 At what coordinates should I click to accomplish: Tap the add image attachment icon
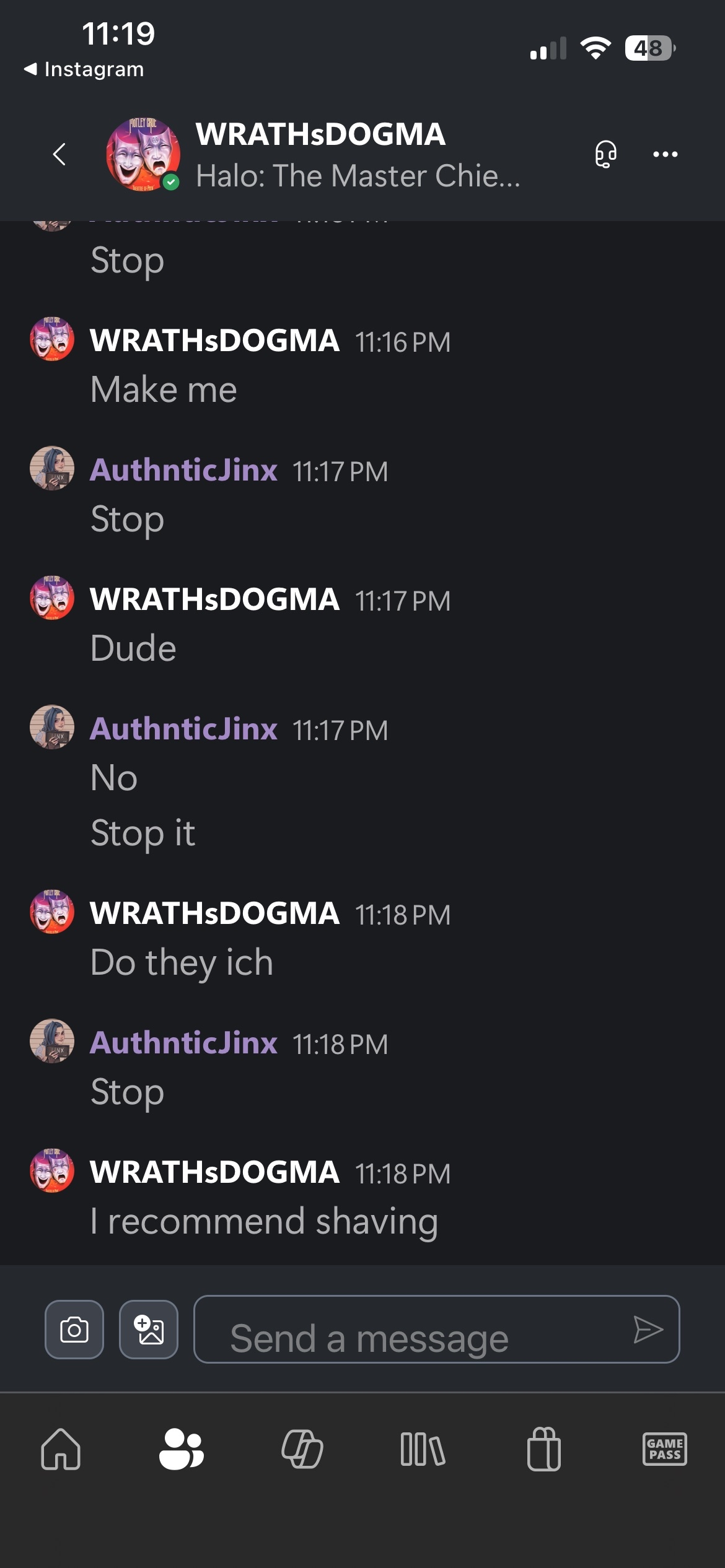point(149,1329)
